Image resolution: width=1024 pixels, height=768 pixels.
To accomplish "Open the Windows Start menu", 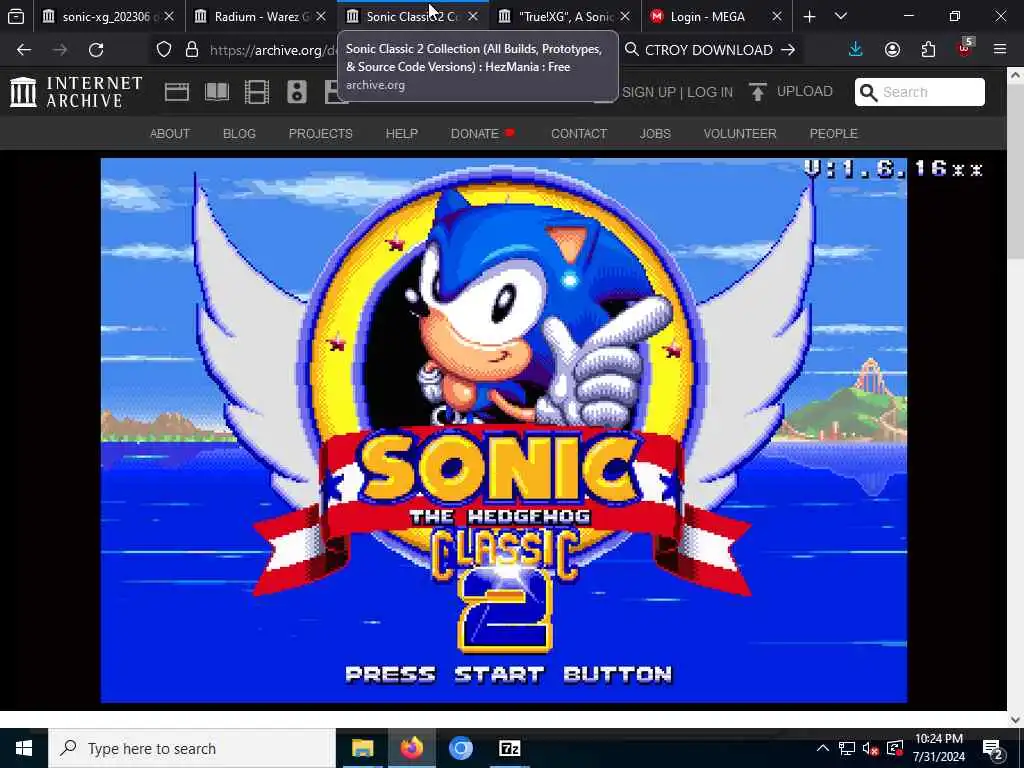I will click(x=24, y=748).
